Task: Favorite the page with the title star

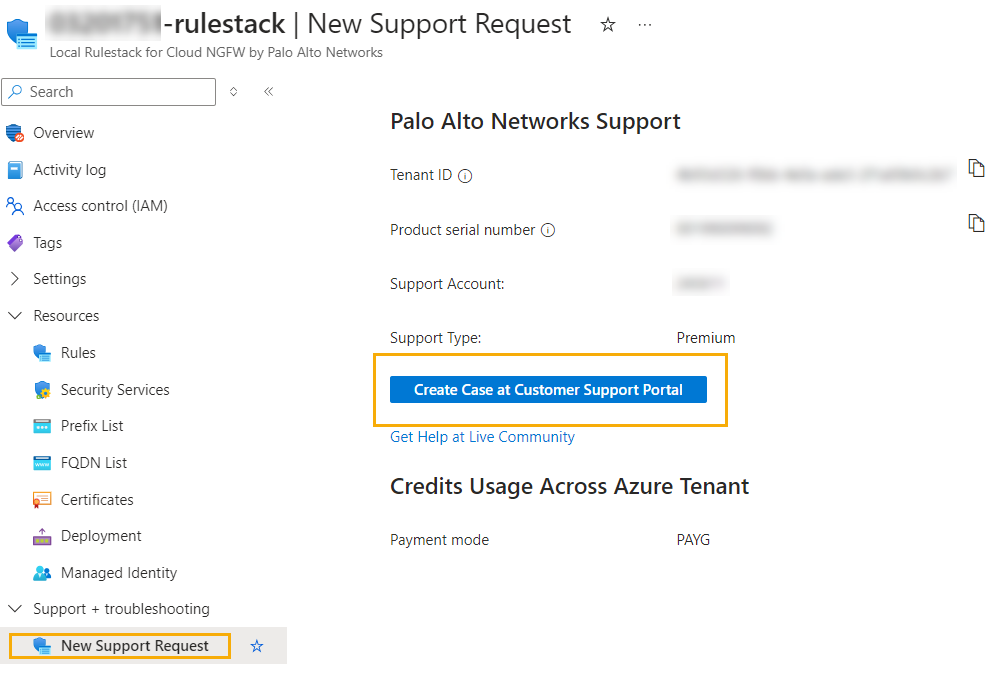Action: (x=608, y=25)
